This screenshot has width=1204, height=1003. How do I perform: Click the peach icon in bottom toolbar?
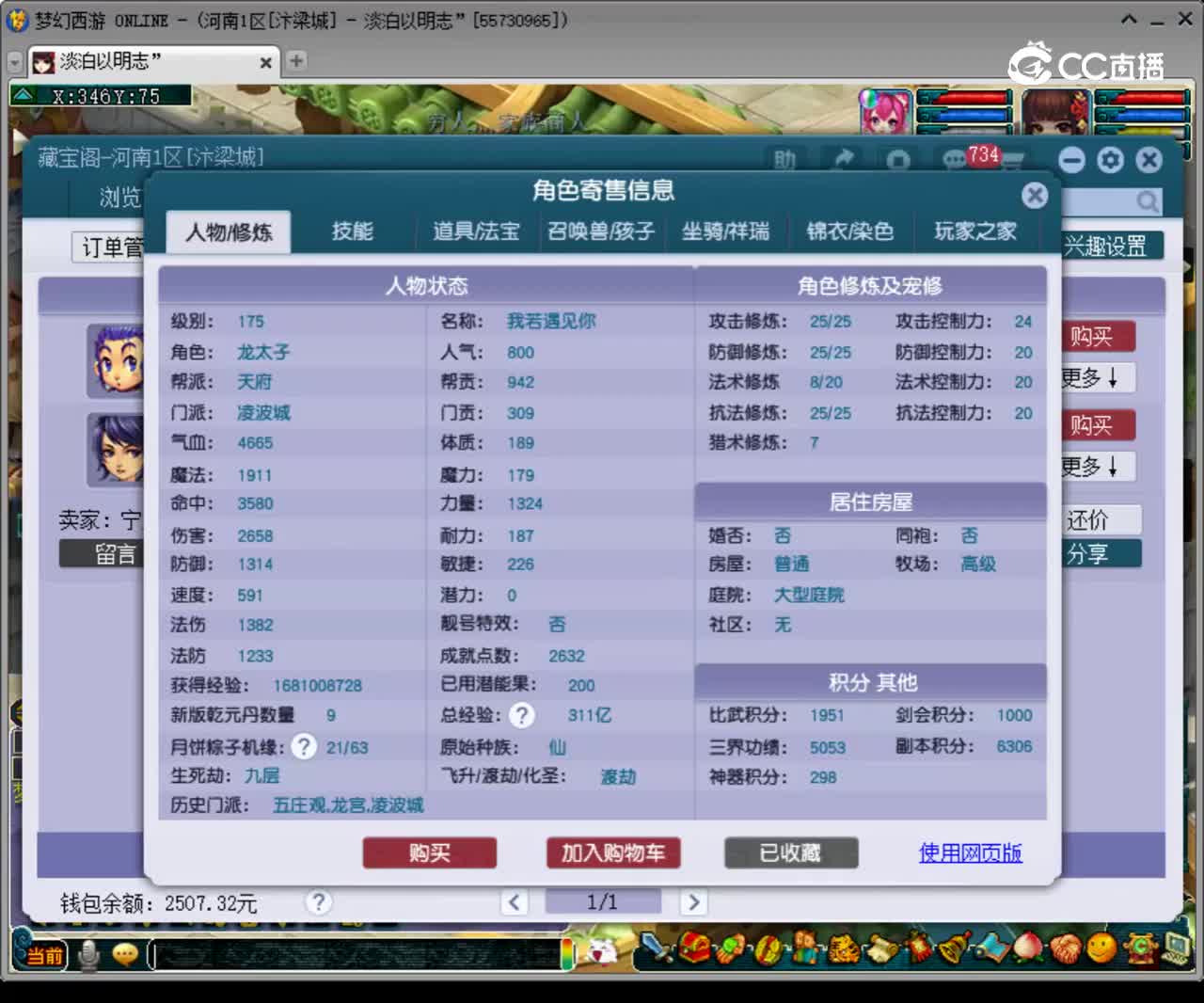[1027, 948]
